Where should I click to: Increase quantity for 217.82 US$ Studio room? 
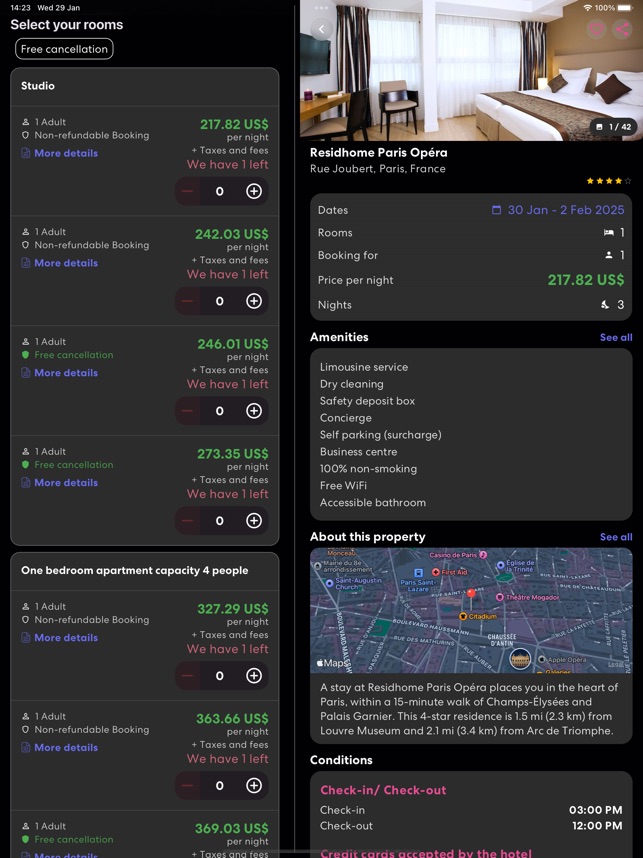(x=254, y=191)
